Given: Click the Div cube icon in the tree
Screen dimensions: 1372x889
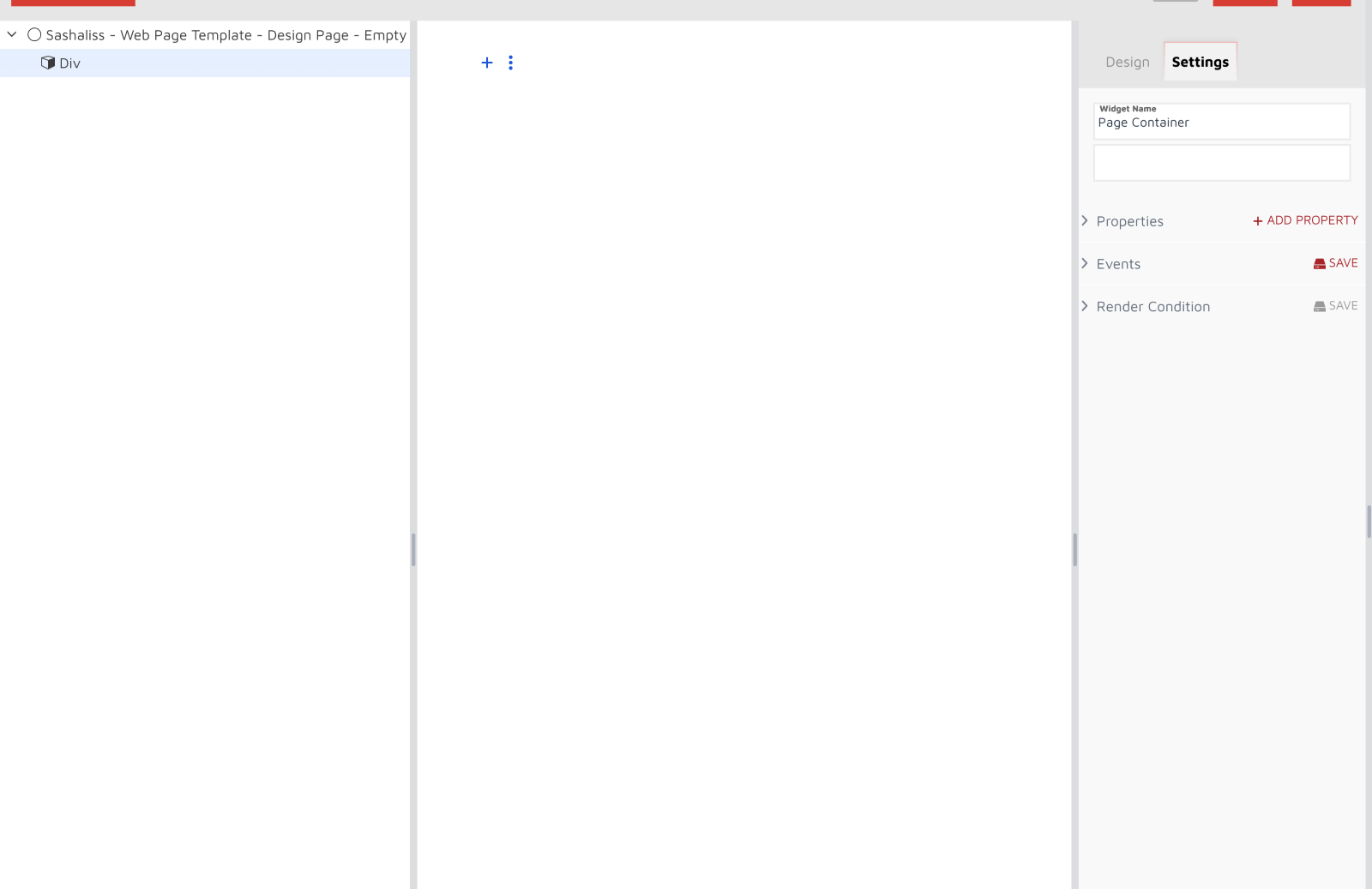Looking at the screenshot, I should [x=49, y=63].
